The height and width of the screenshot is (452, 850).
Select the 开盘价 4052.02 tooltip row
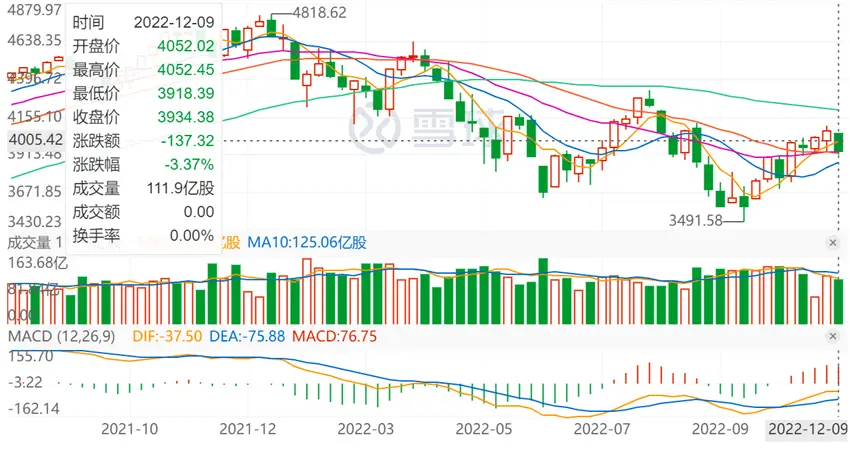(144, 46)
